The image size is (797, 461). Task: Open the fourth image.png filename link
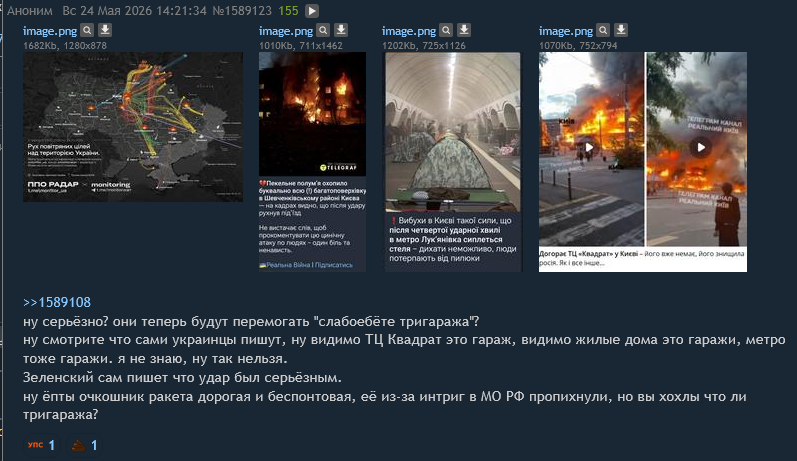[566, 31]
